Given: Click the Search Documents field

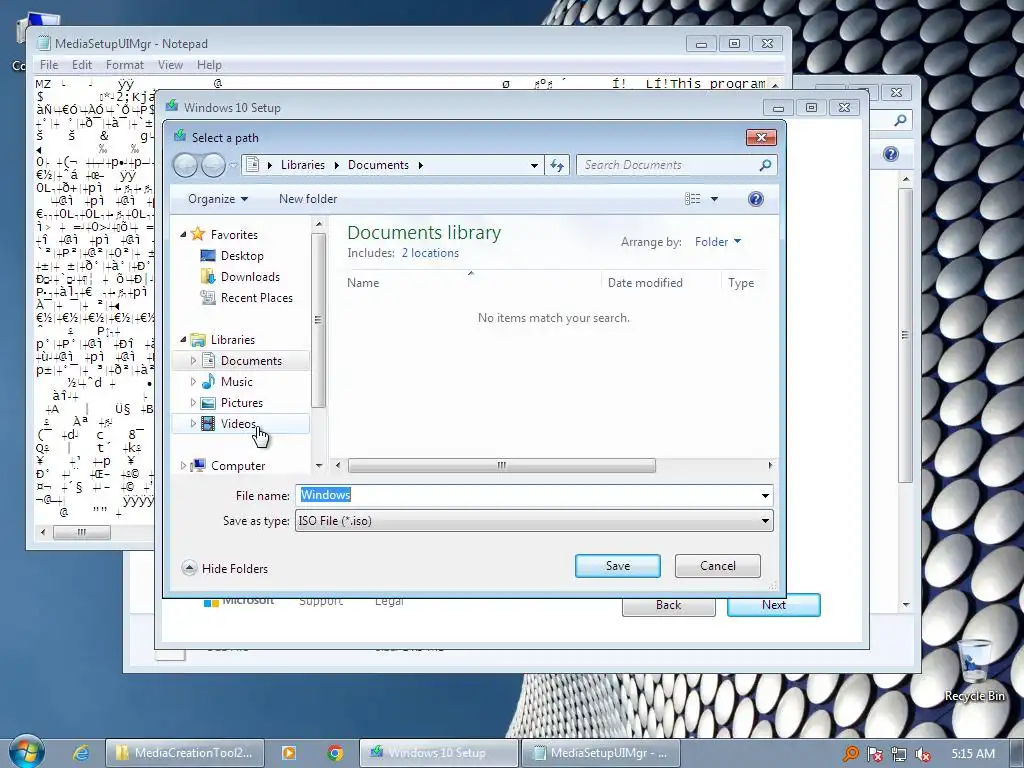Looking at the screenshot, I should tap(677, 165).
